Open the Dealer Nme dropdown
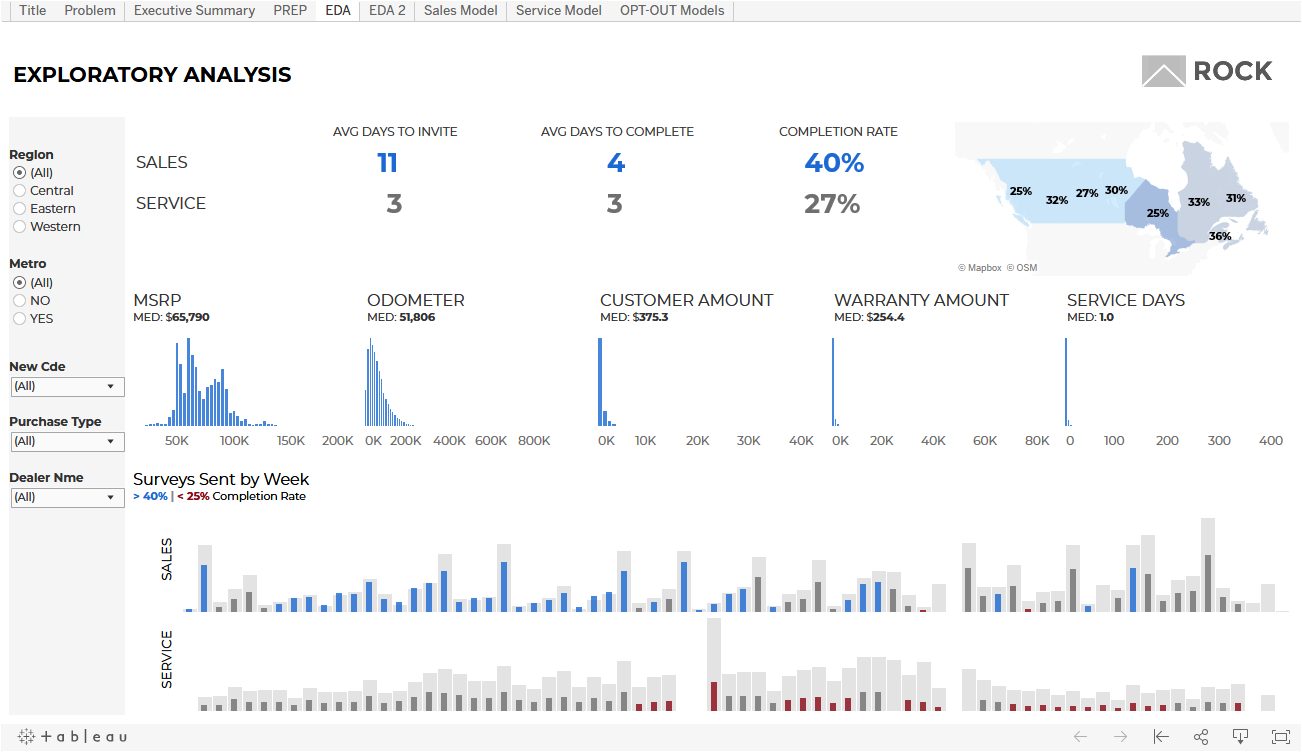Screen dimensions: 1302x752 [67, 497]
